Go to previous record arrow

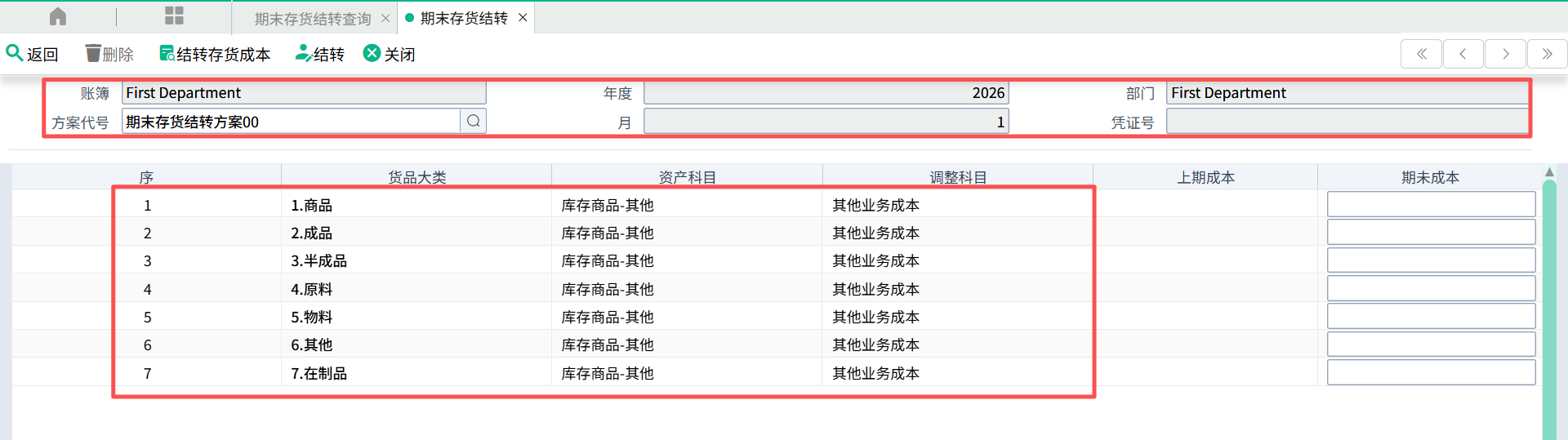1463,54
